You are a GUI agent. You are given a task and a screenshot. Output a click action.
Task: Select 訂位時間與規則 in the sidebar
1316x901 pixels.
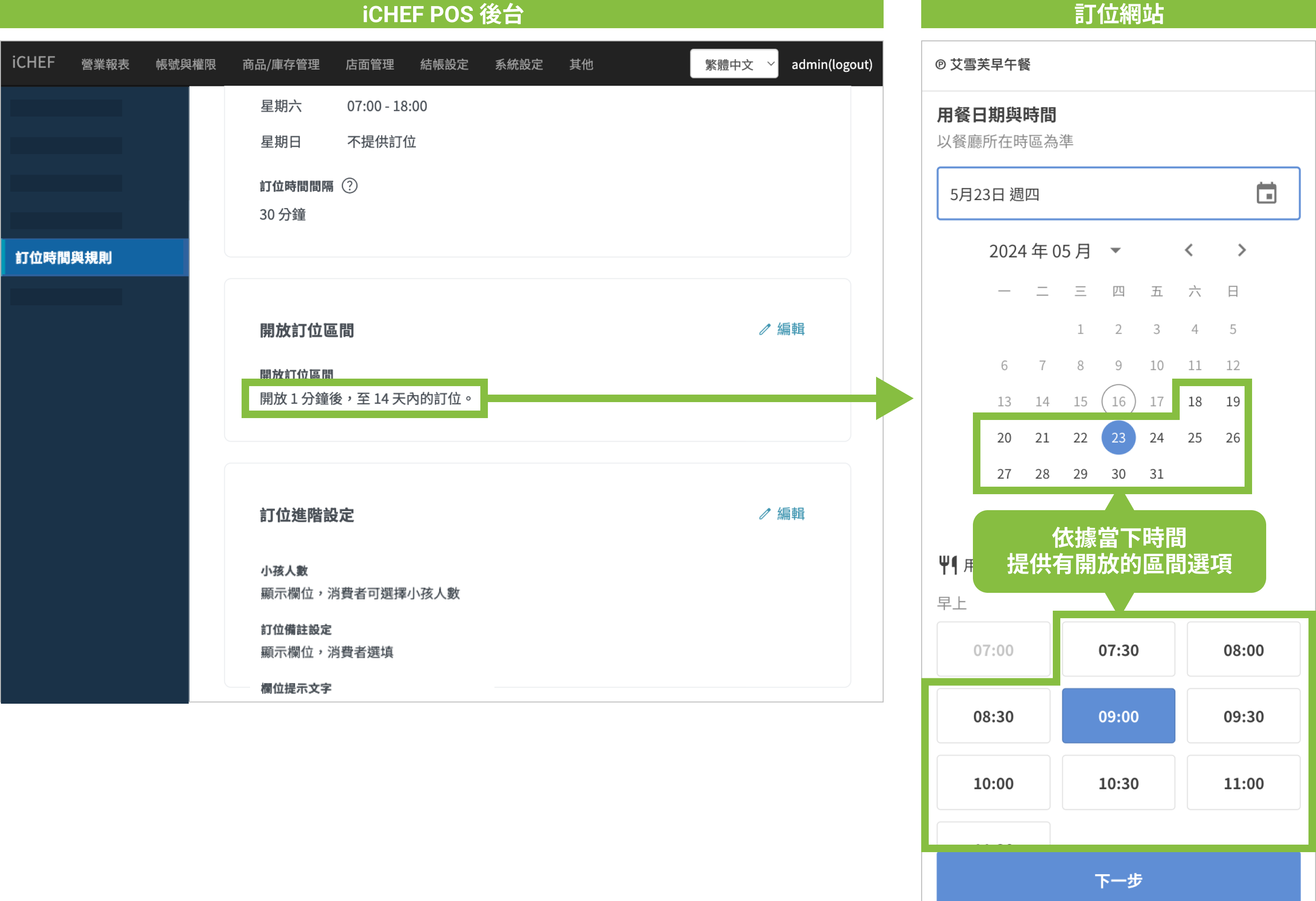point(63,257)
